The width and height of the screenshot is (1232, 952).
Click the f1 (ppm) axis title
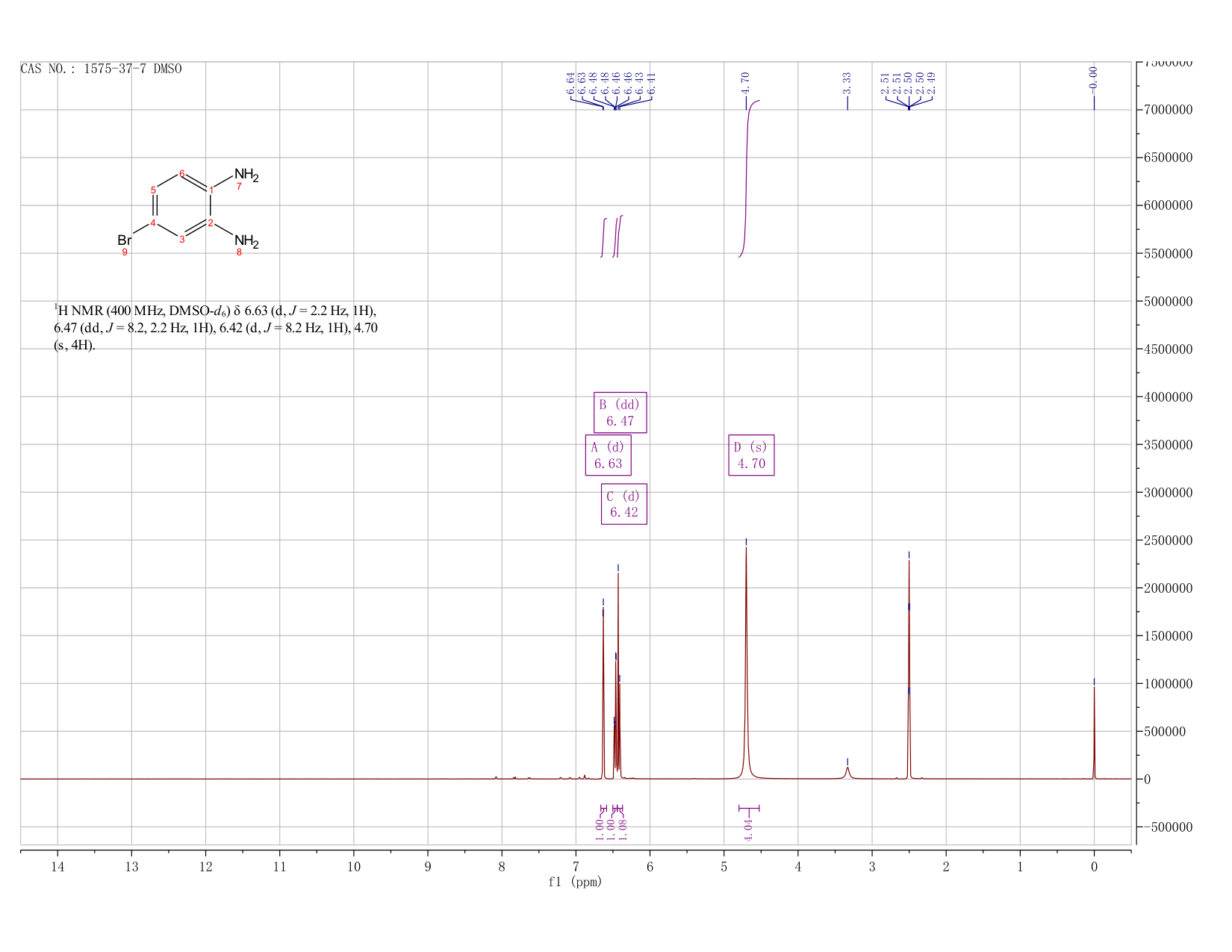tap(575, 882)
